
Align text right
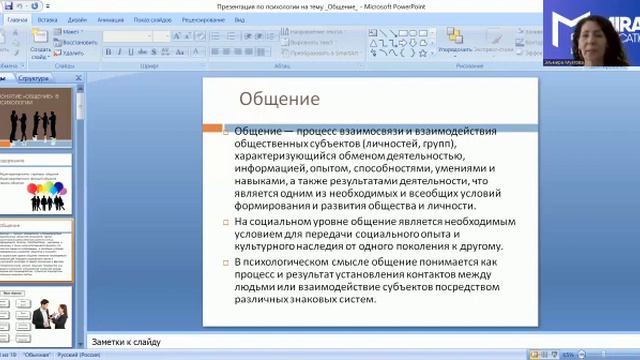238,52
